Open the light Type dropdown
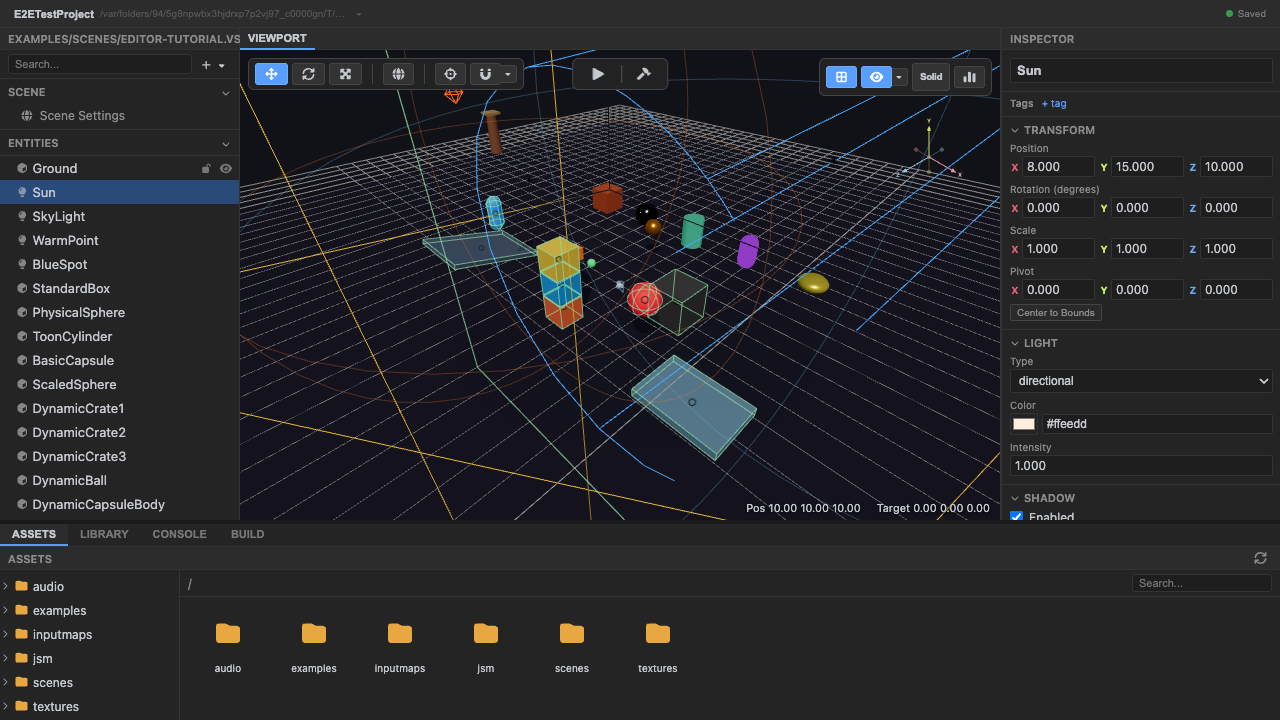 [x=1141, y=381]
